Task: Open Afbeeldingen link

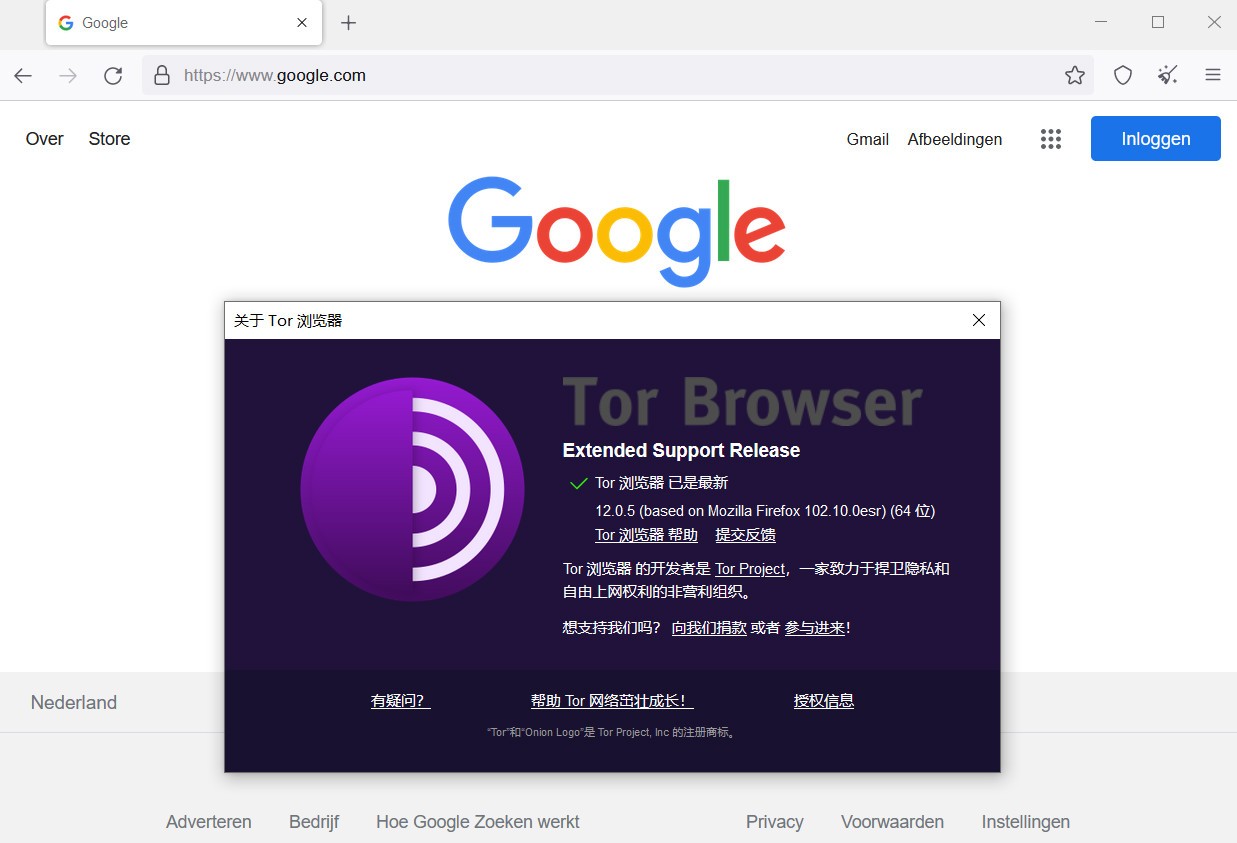Action: [x=955, y=139]
